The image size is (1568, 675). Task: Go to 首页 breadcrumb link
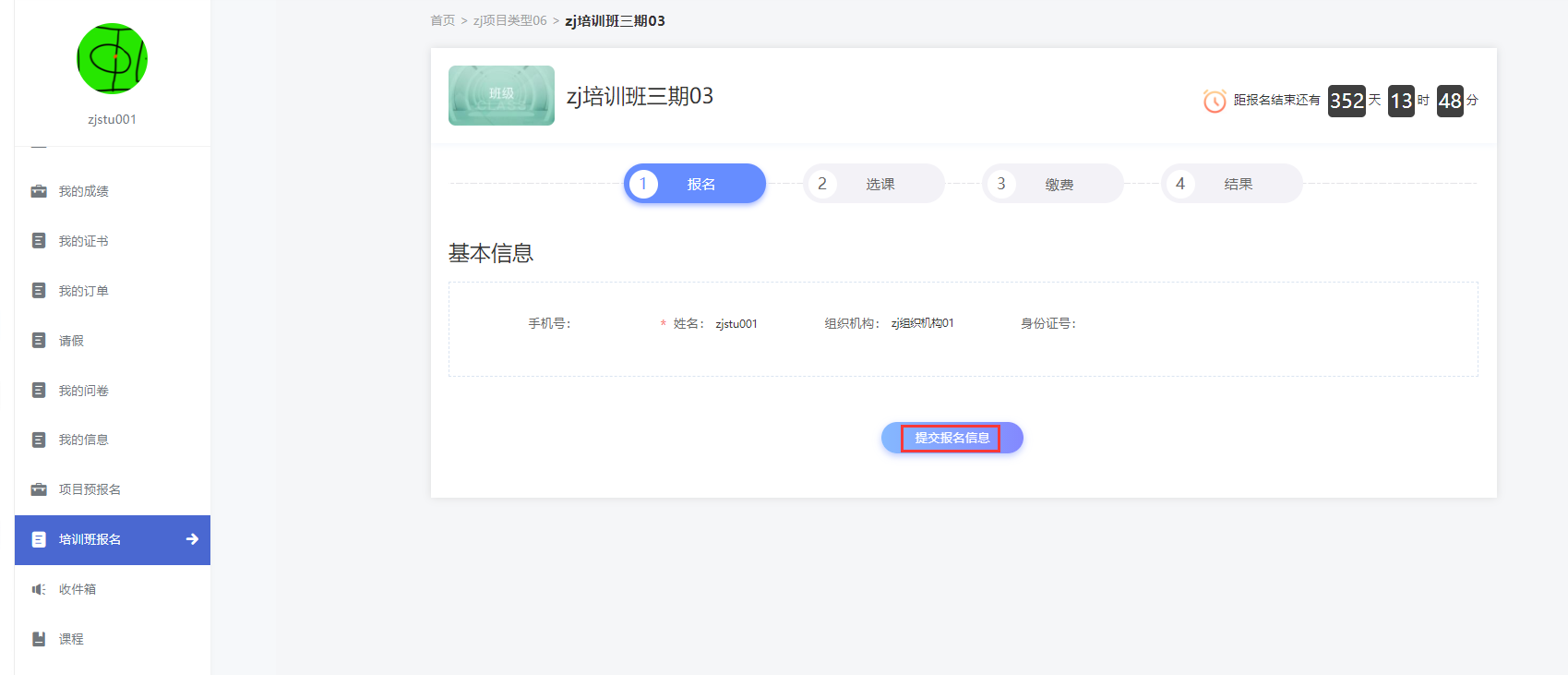[x=443, y=20]
